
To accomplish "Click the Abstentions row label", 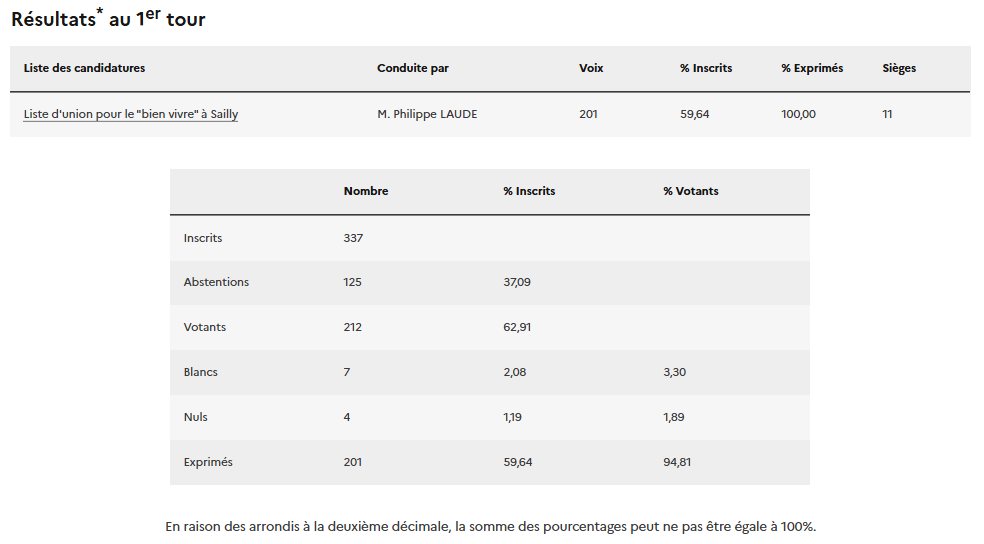I will (x=216, y=282).
